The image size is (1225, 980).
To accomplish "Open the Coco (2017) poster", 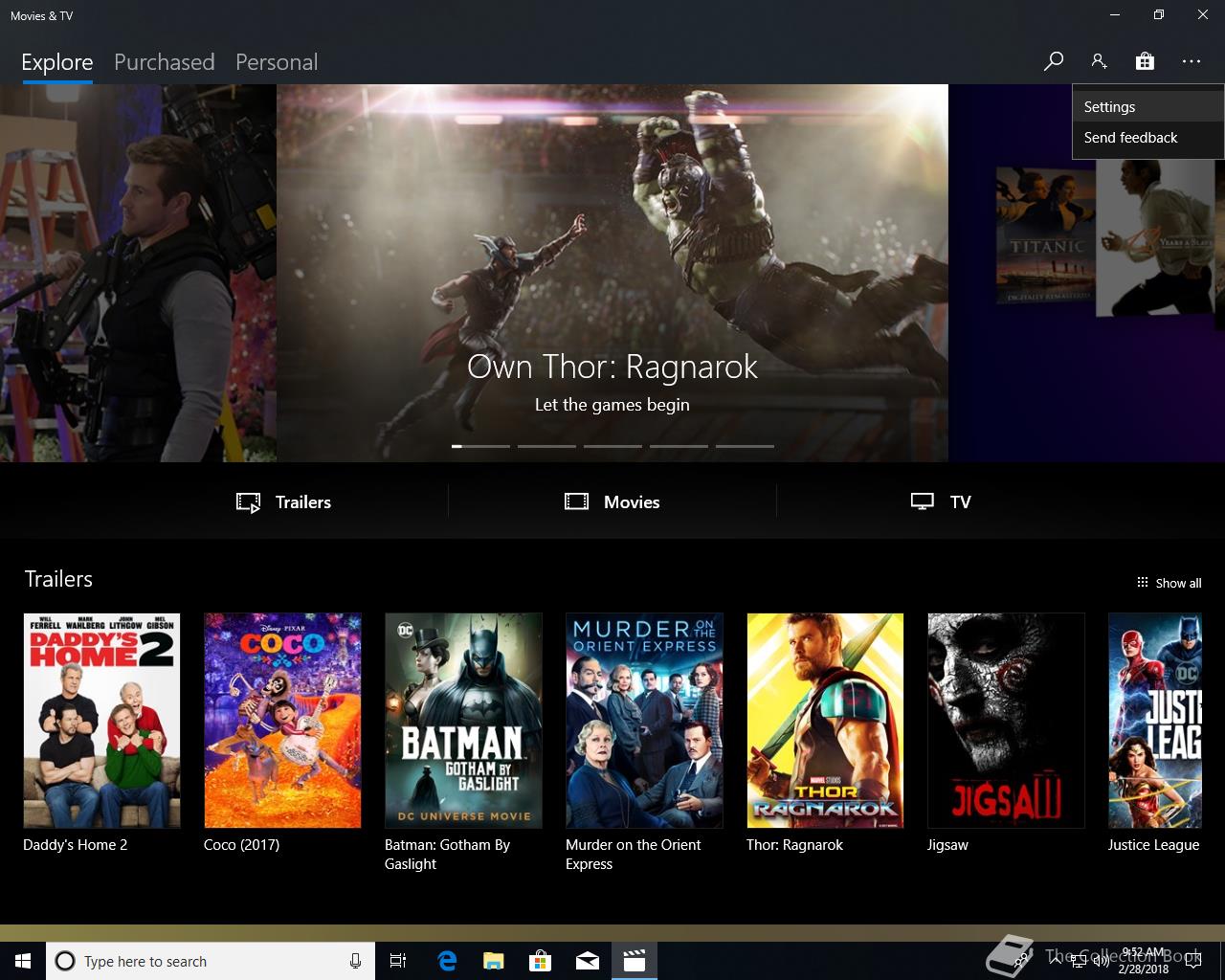I will (x=282, y=721).
